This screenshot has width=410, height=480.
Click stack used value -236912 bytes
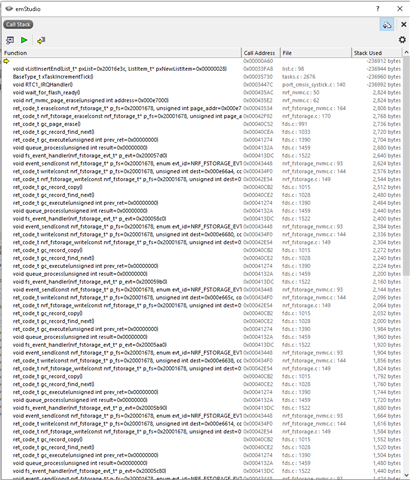384,61
